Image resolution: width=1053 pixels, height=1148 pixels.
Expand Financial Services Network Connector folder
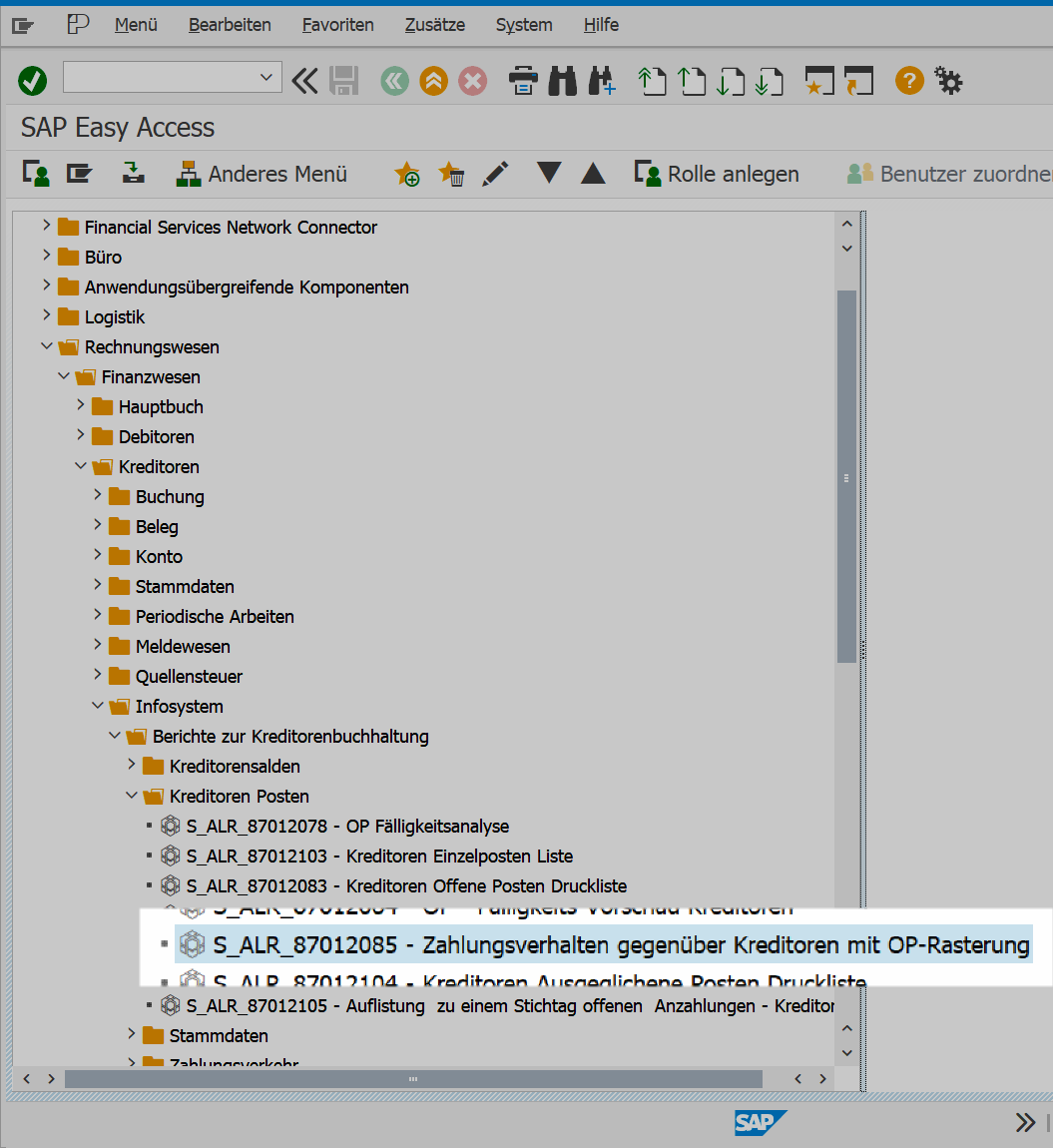(x=46, y=226)
